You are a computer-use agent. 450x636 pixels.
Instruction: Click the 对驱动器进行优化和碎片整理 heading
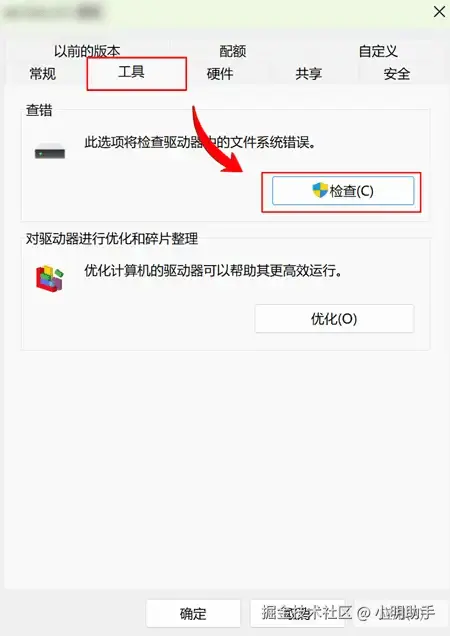tap(112, 238)
